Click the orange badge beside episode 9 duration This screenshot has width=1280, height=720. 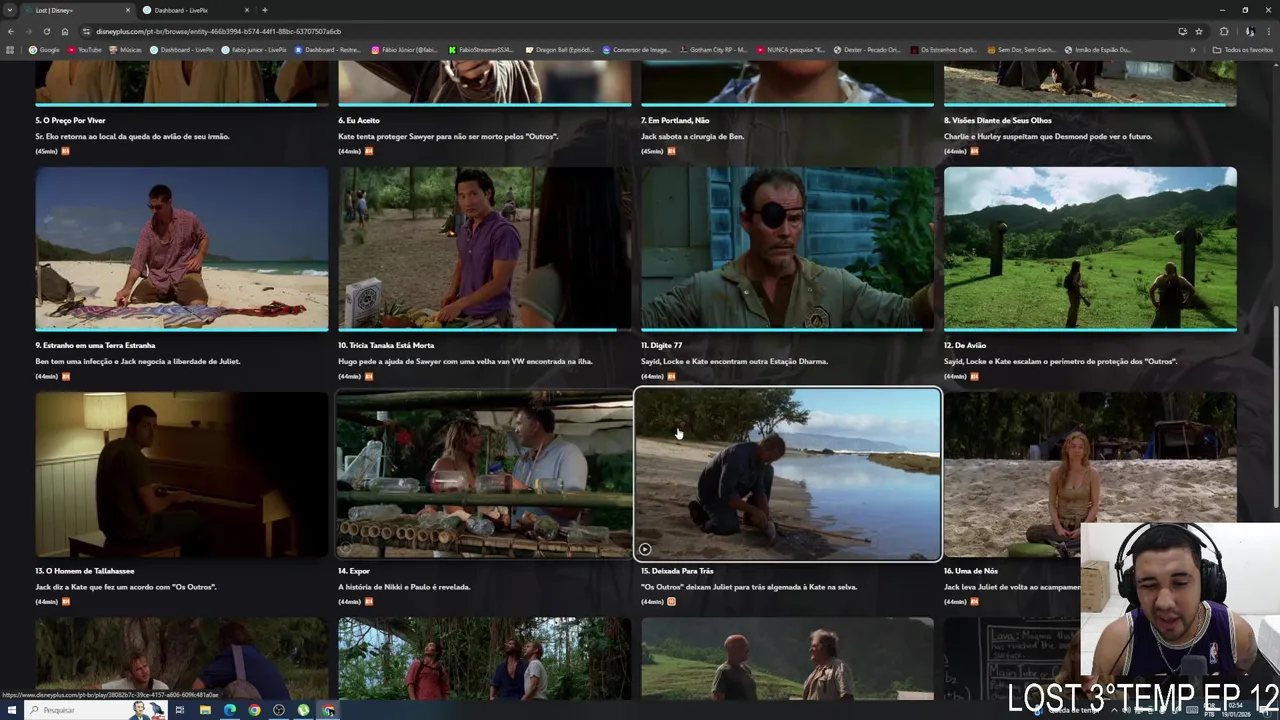[66, 376]
